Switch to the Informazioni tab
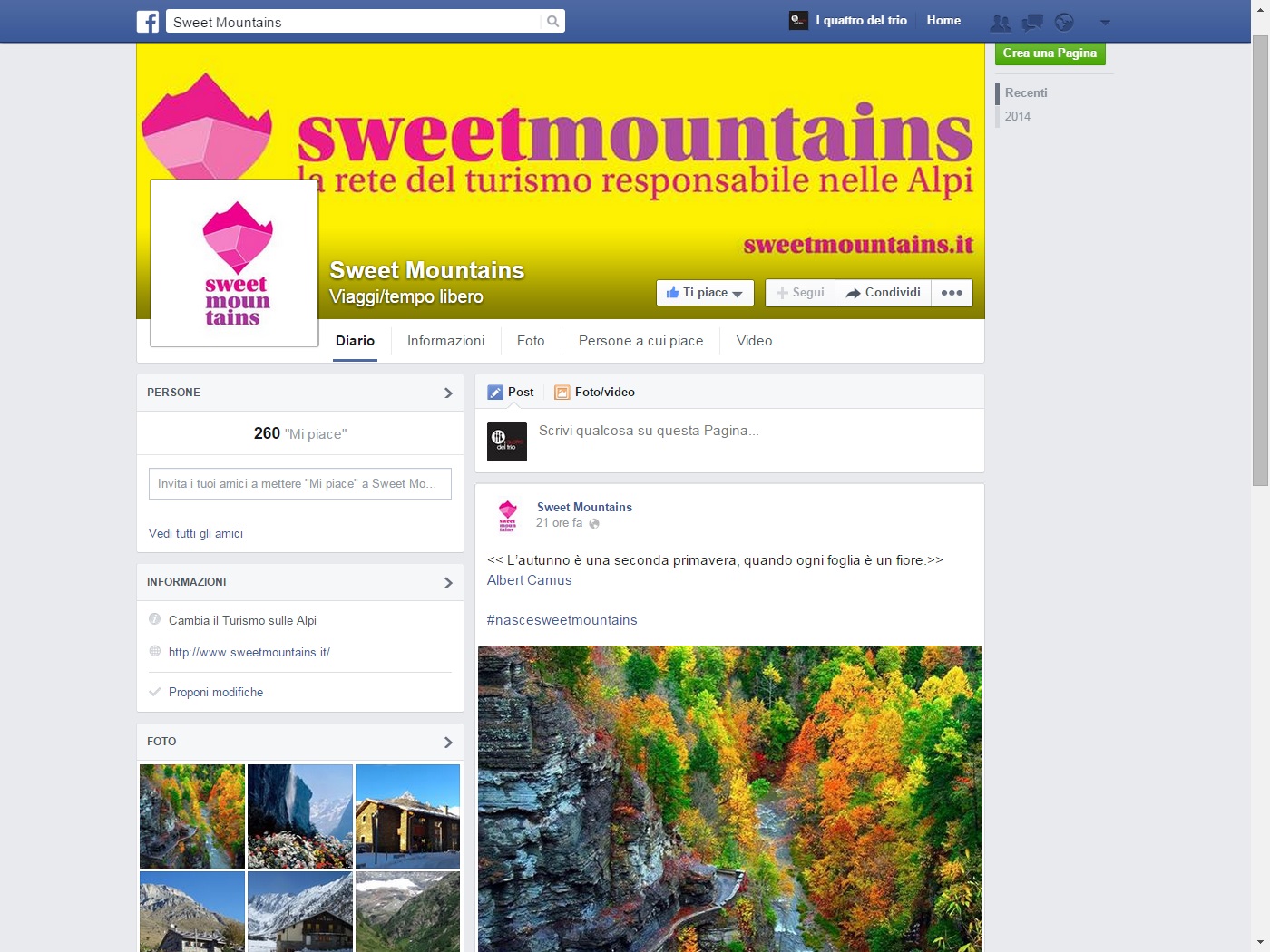 [445, 341]
